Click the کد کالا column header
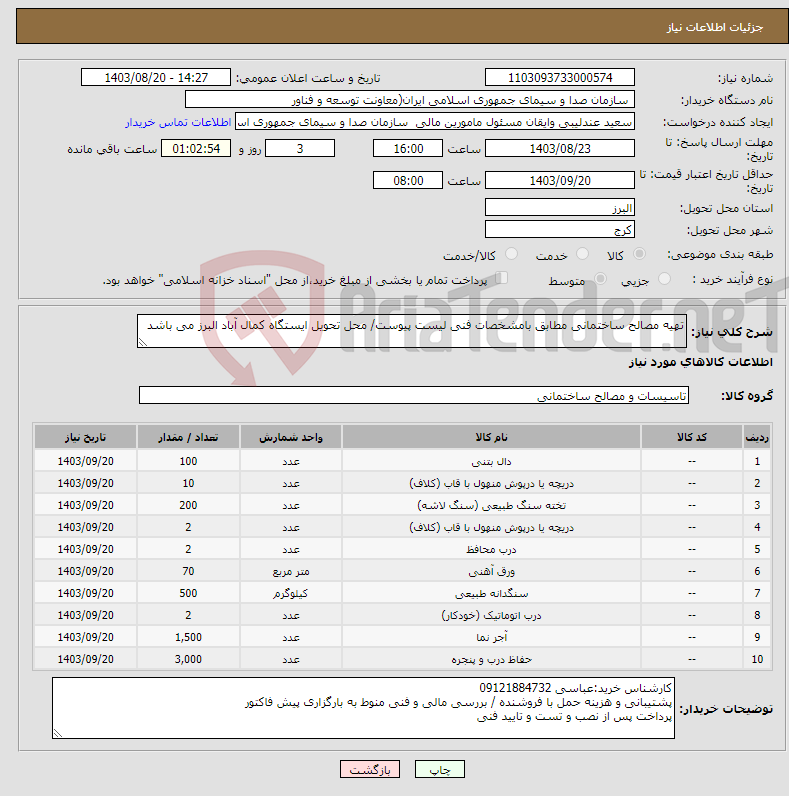Image resolution: width=789 pixels, height=796 pixels. point(692,437)
